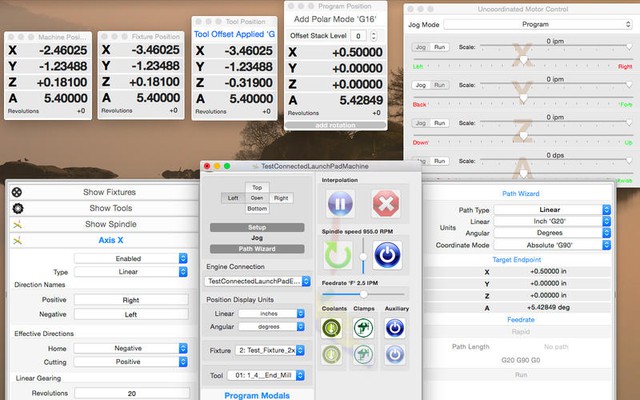Click the Show Fixtures icon
The width and height of the screenshot is (640, 400).
(x=16, y=192)
